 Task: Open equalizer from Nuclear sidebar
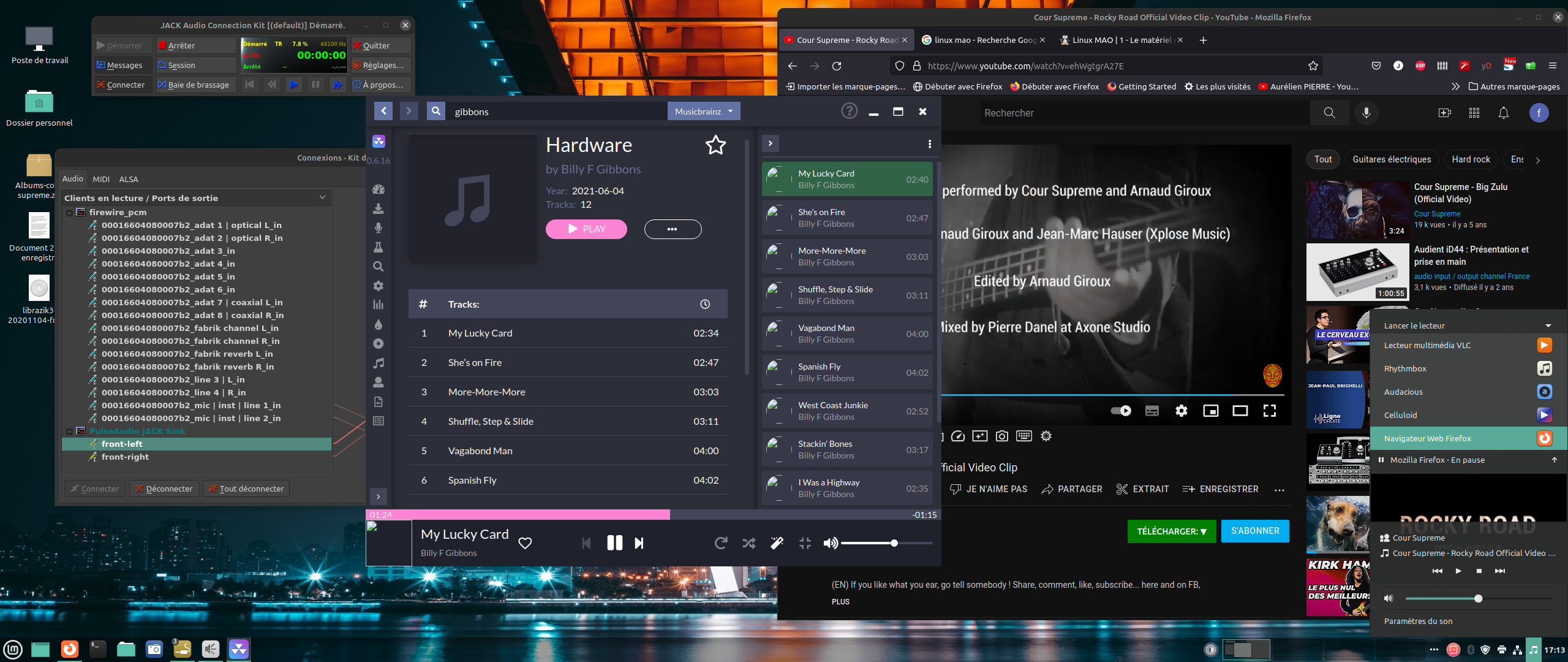coord(379,305)
